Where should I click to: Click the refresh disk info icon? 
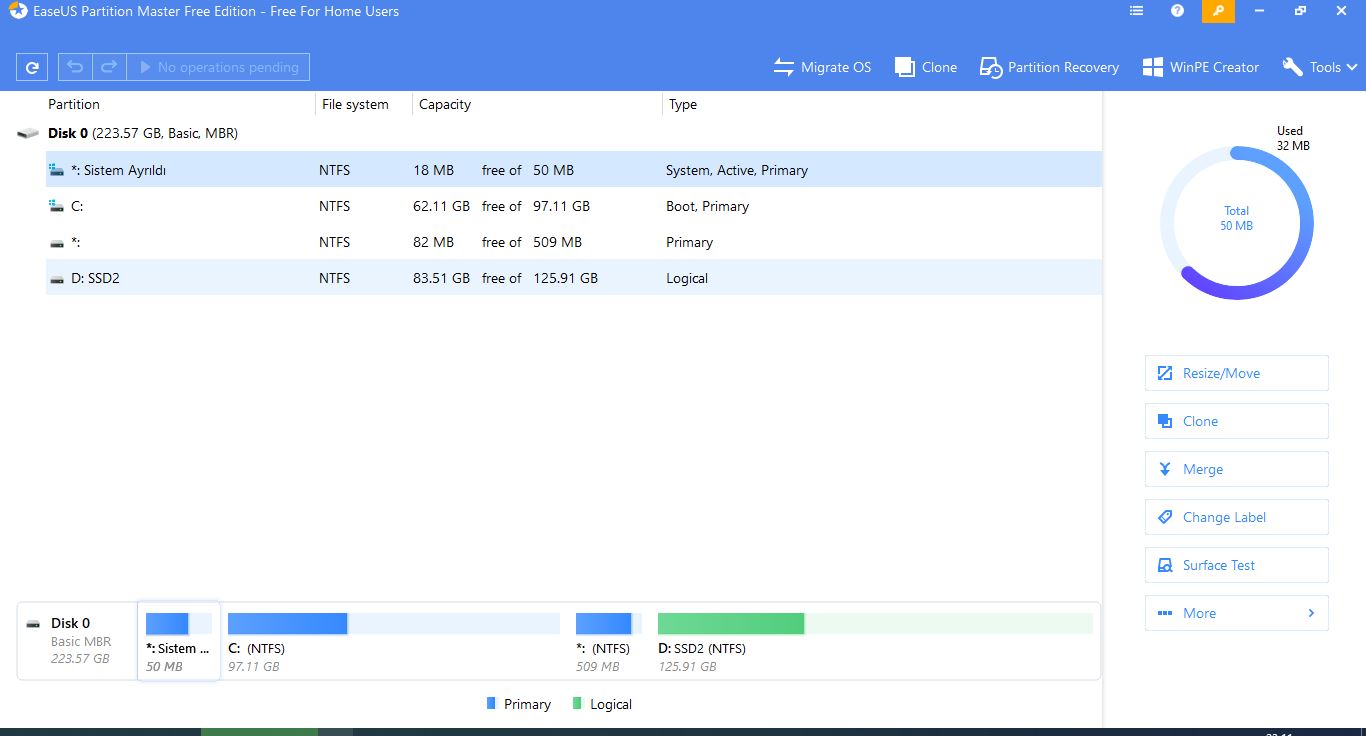click(x=33, y=67)
